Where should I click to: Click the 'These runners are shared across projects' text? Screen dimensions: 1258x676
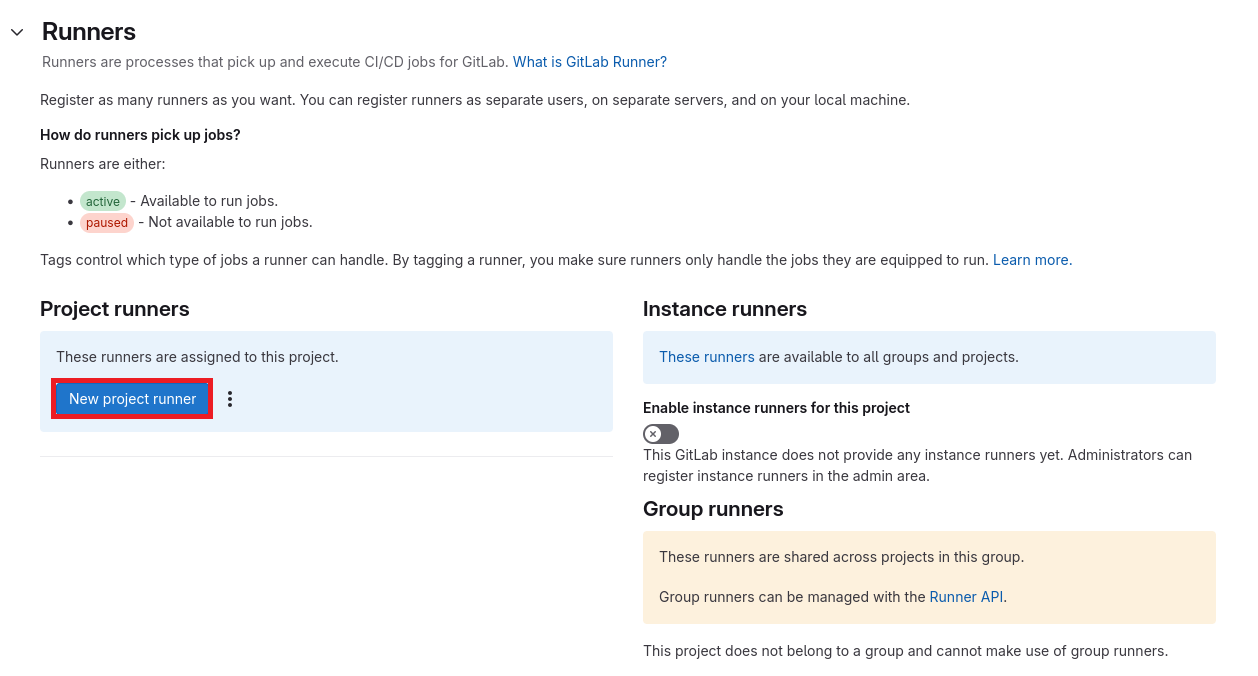(841, 557)
